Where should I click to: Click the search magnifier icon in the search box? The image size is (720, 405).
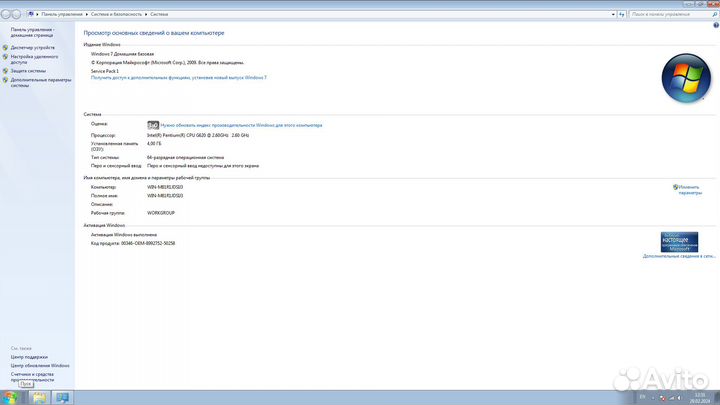(714, 14)
